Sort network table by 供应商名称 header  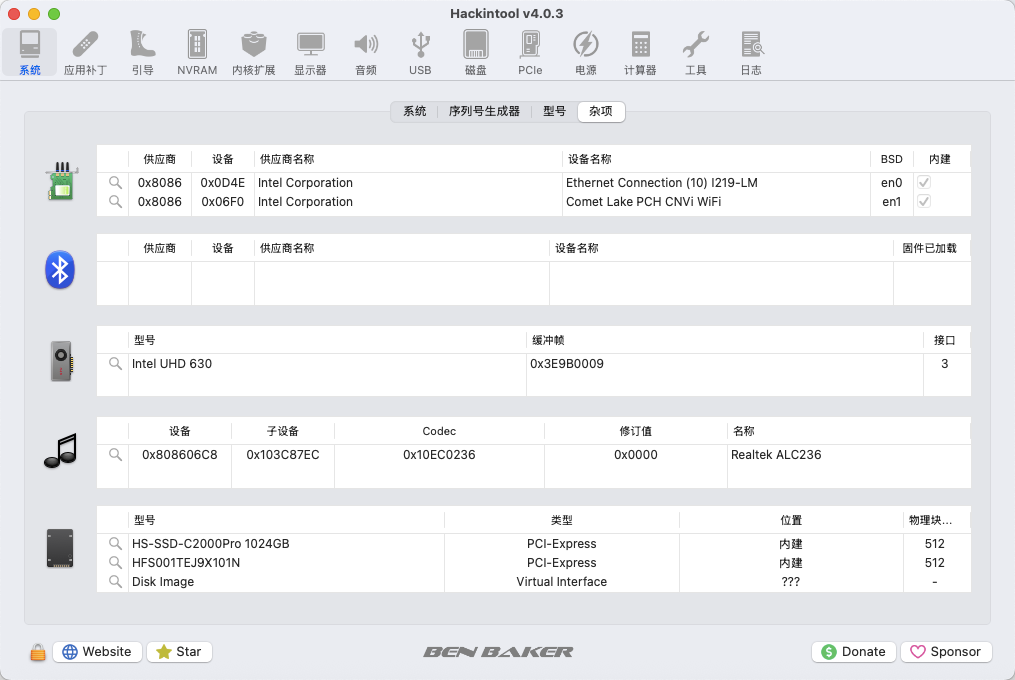coord(408,159)
